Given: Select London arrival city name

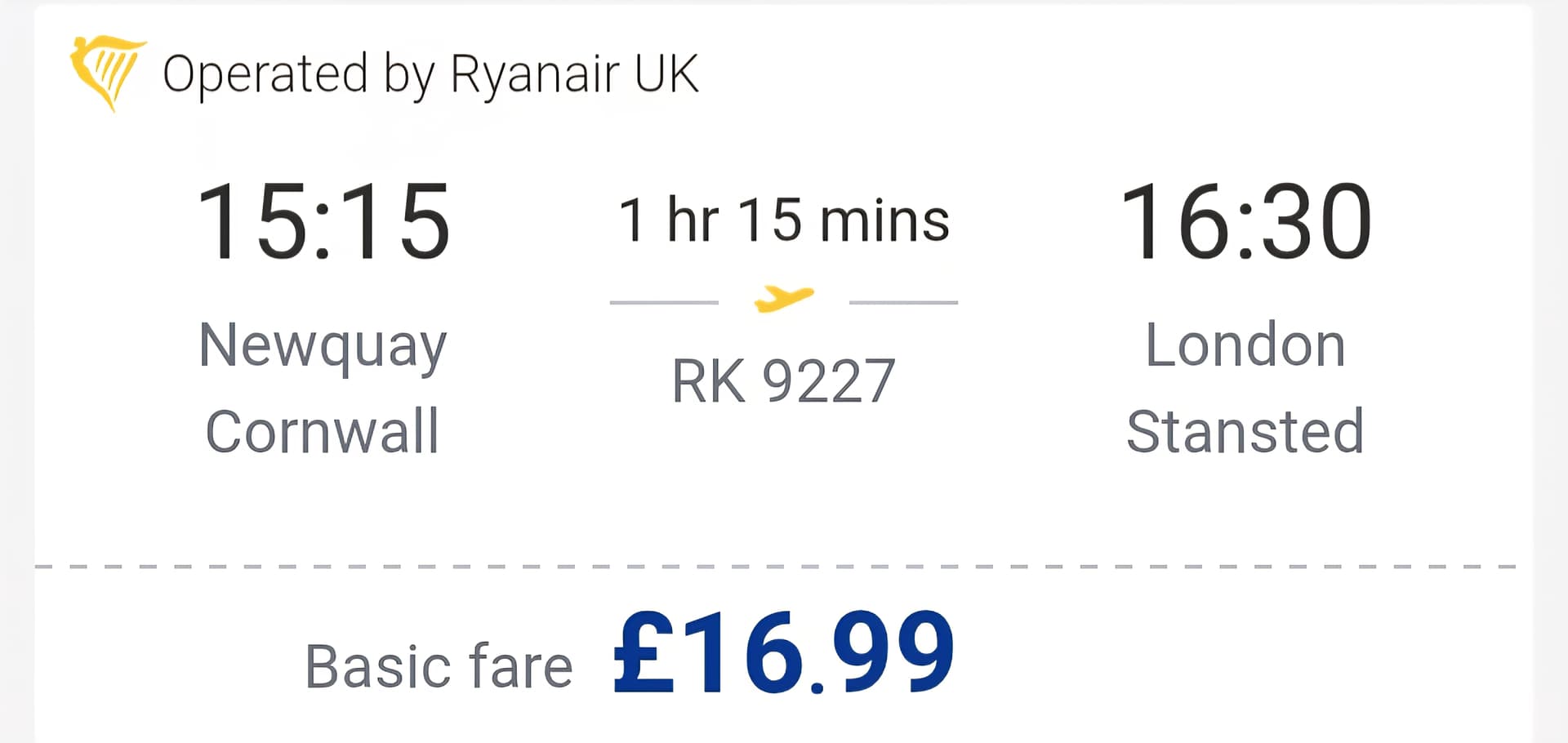Looking at the screenshot, I should (x=1245, y=345).
